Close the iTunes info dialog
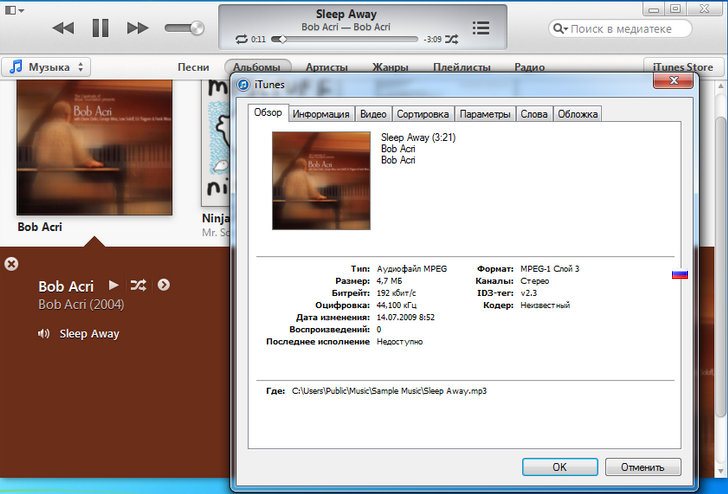 point(673,81)
